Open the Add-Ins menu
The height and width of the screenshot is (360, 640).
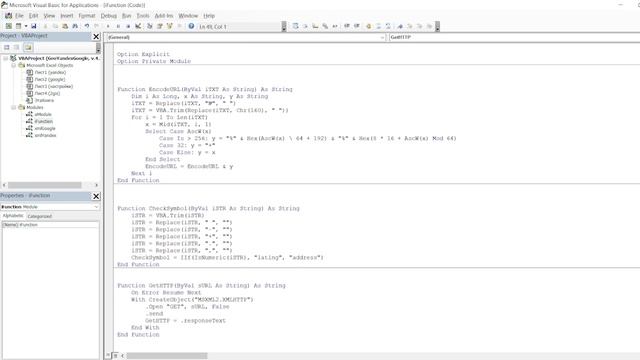click(x=164, y=16)
